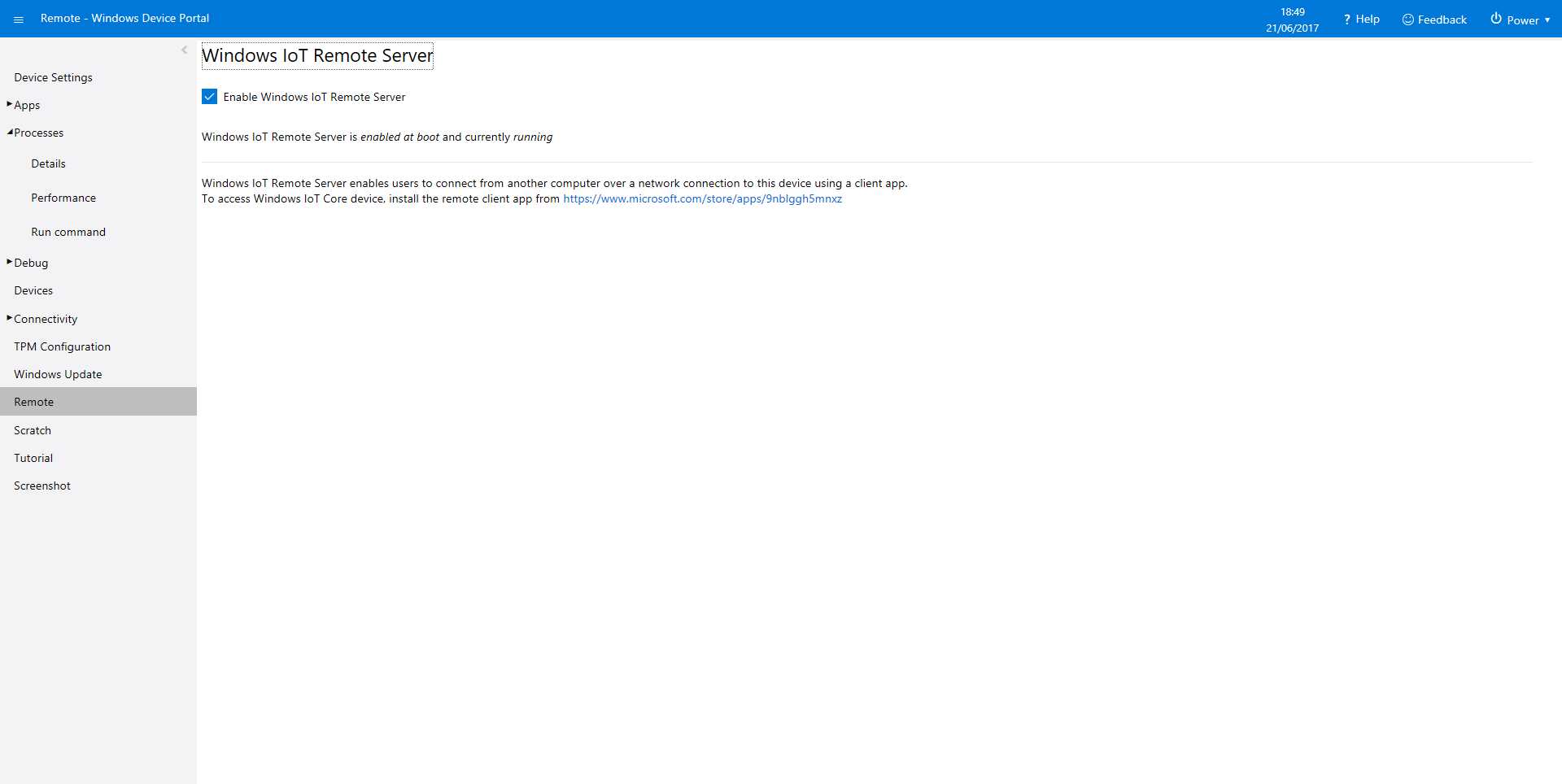1562x784 pixels.
Task: Open the Microsoft store remote client link
Action: pos(702,198)
